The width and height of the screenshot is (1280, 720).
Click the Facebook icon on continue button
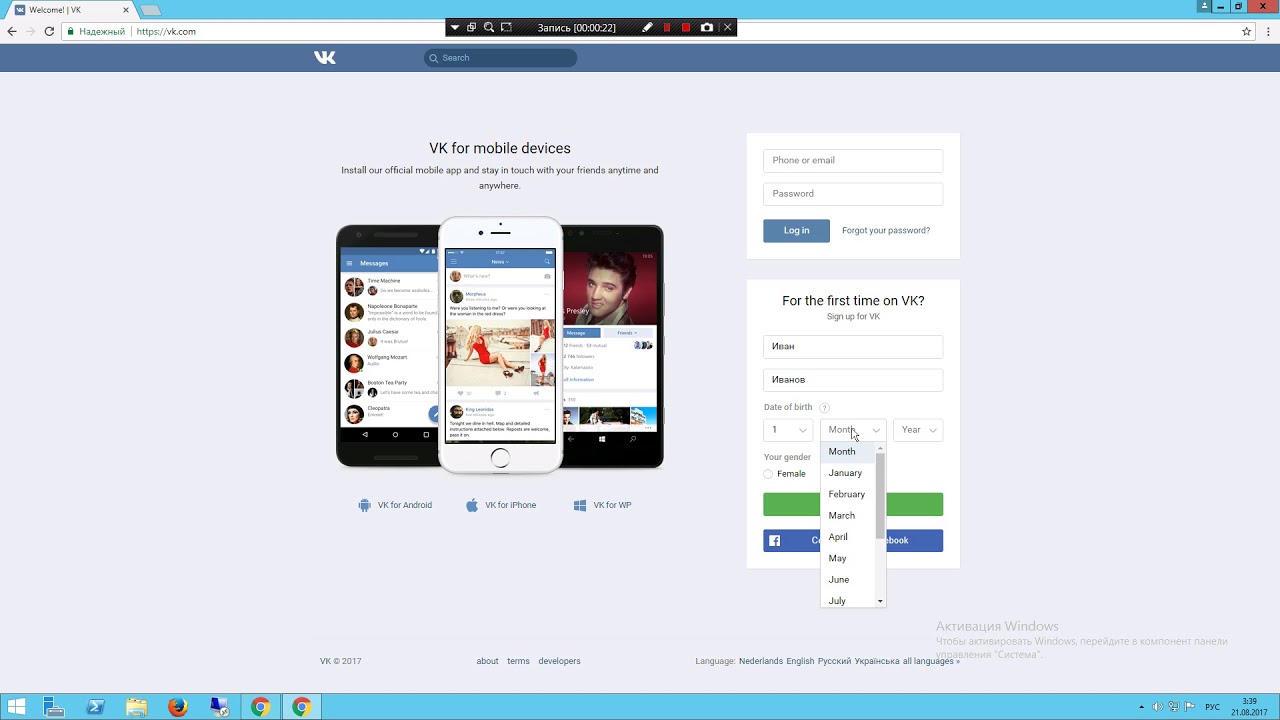click(774, 541)
